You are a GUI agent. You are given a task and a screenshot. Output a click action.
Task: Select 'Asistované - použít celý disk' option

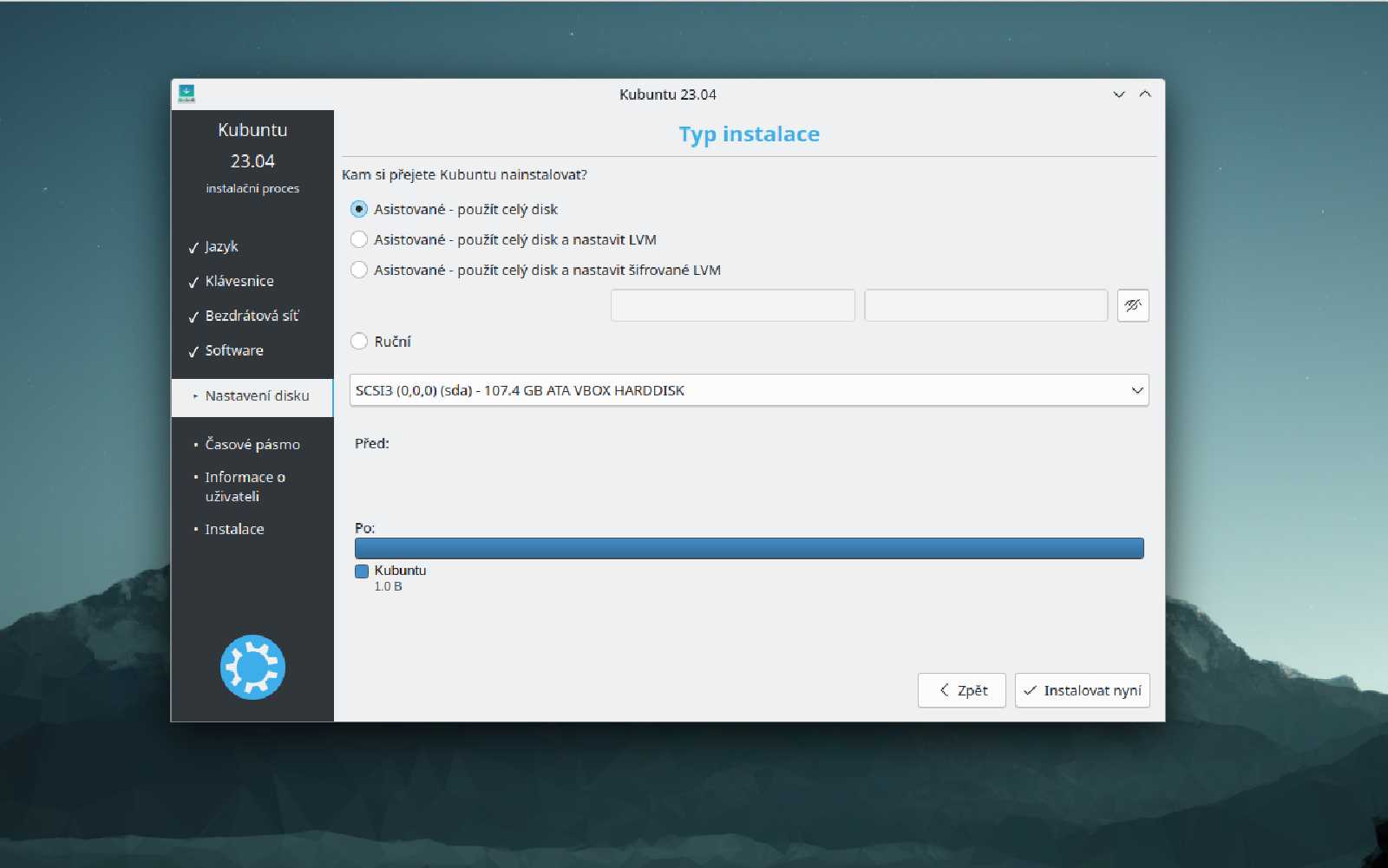coord(455,209)
